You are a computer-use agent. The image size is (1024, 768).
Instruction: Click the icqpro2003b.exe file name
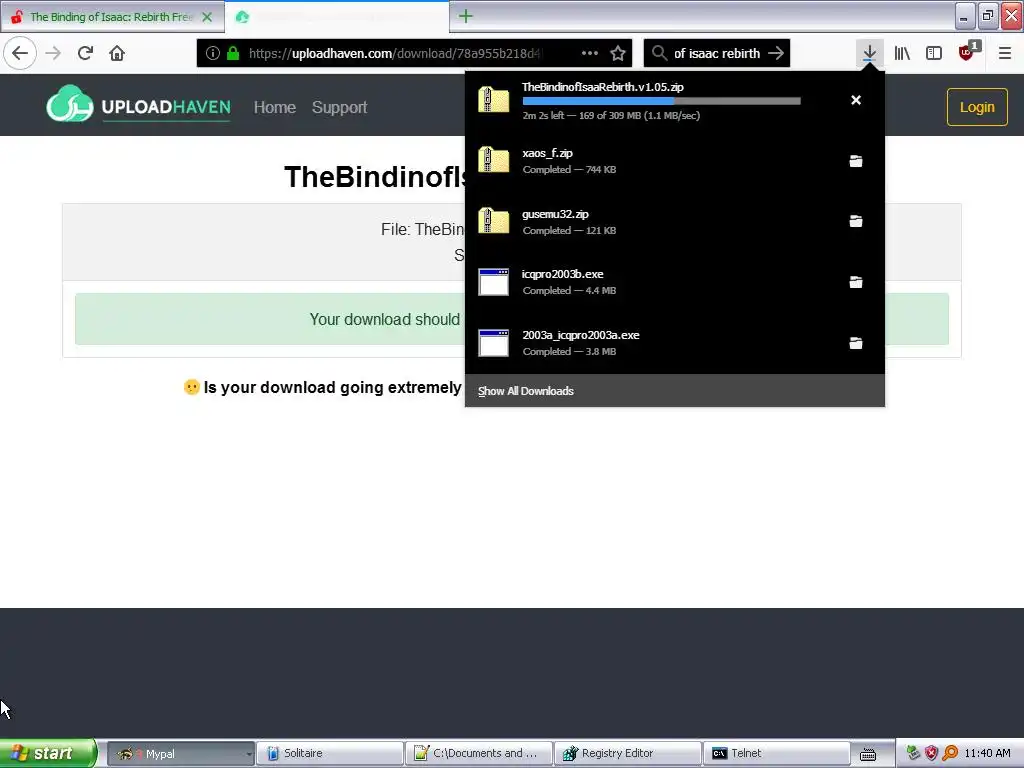pos(562,274)
